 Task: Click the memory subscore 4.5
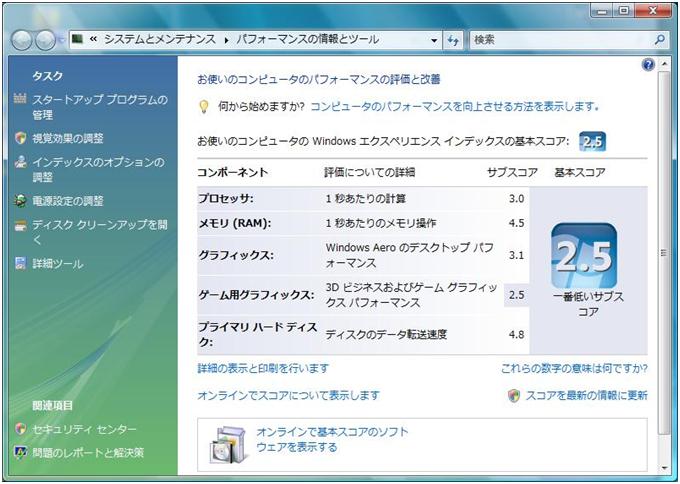point(517,223)
